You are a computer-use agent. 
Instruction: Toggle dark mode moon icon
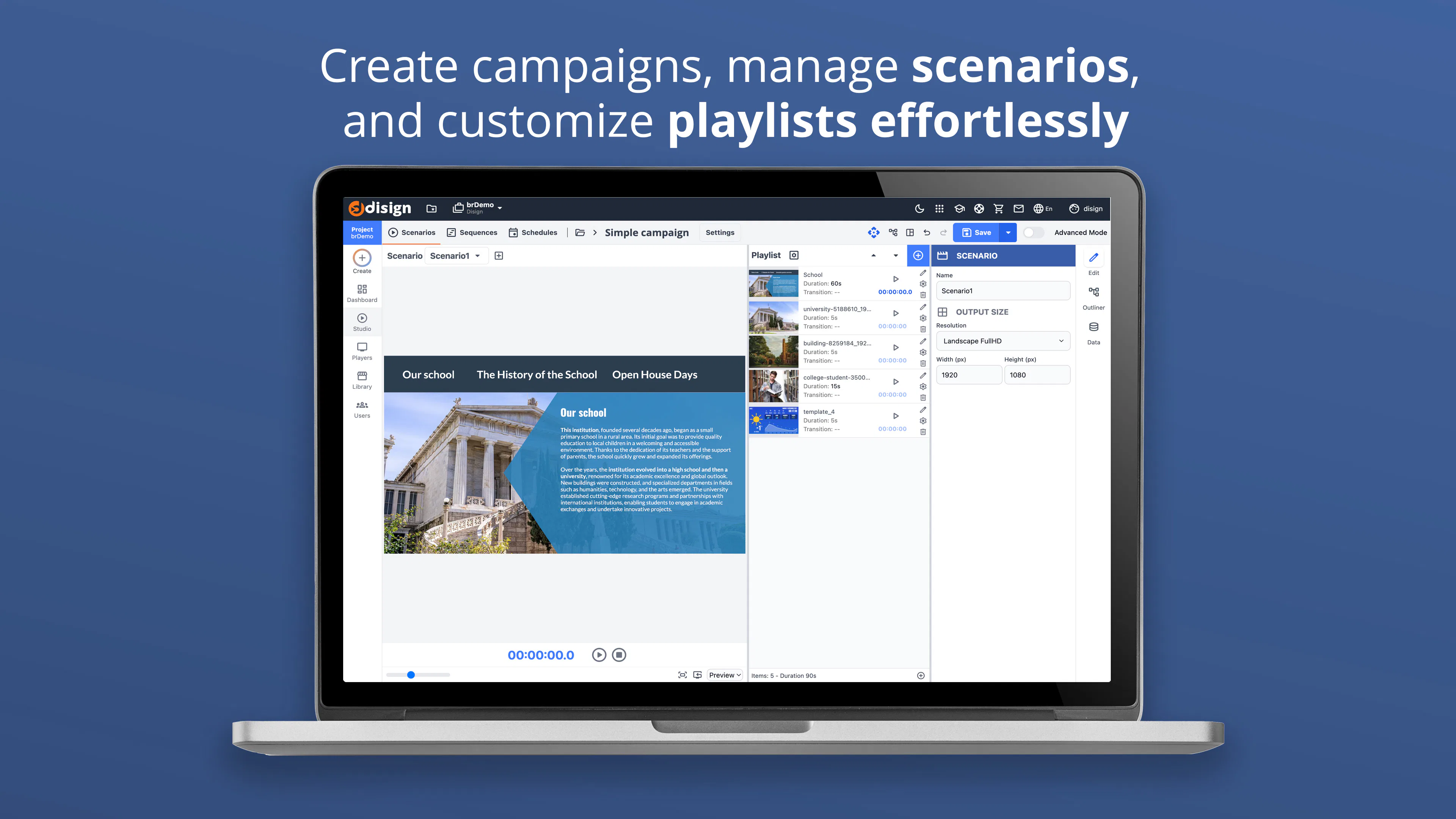coord(919,209)
